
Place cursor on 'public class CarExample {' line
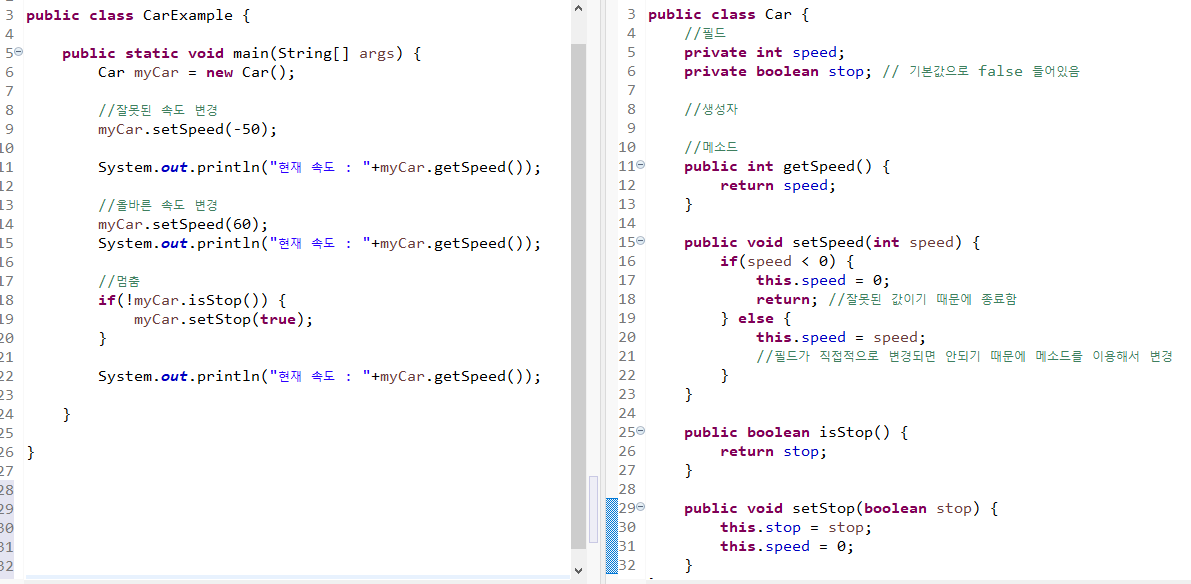pos(137,15)
